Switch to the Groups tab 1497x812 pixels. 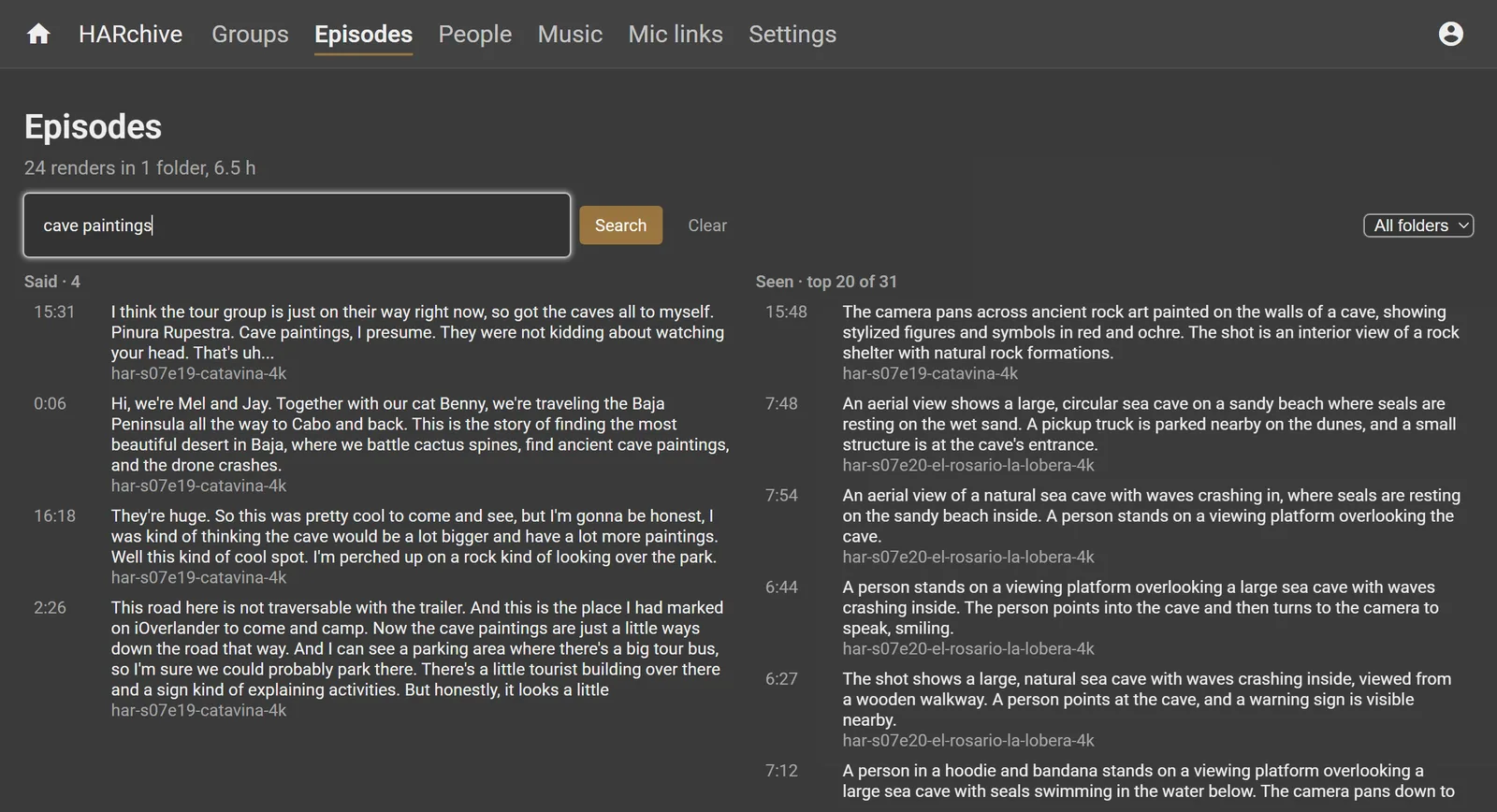click(x=250, y=34)
